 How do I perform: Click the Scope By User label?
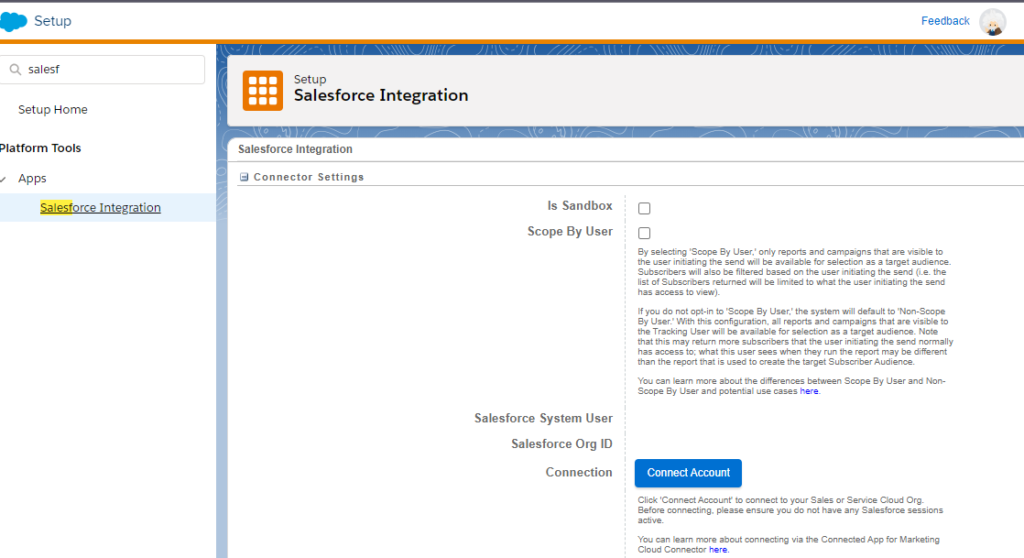click(569, 231)
